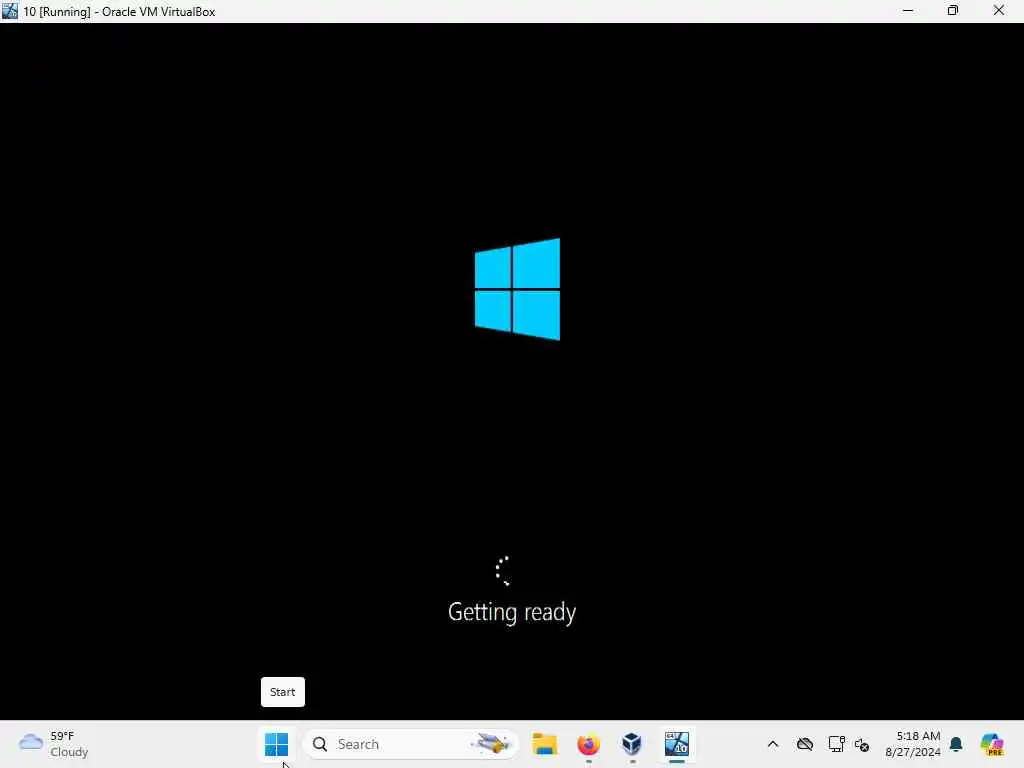Select the running VM taskbar icon
The image size is (1024, 768).
click(x=677, y=744)
